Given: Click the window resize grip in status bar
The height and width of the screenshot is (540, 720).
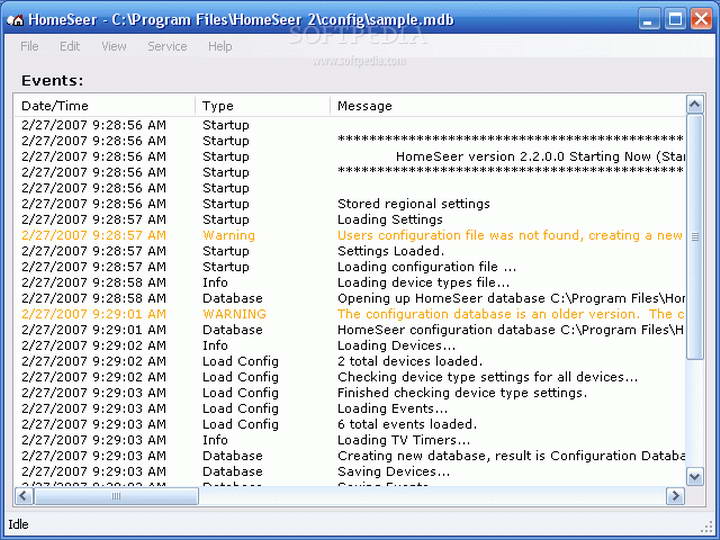Looking at the screenshot, I should 707,526.
